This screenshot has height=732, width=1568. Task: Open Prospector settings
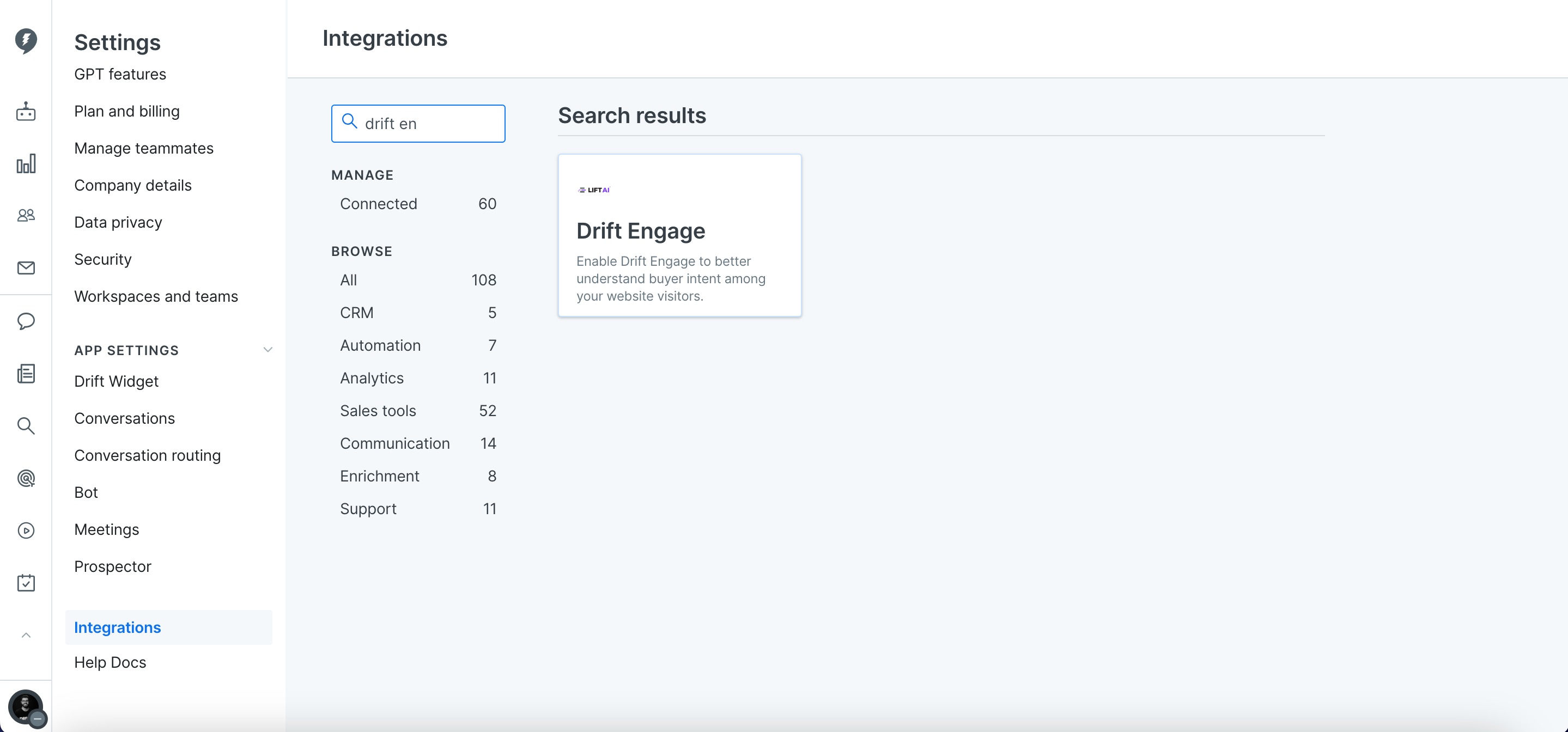(113, 566)
